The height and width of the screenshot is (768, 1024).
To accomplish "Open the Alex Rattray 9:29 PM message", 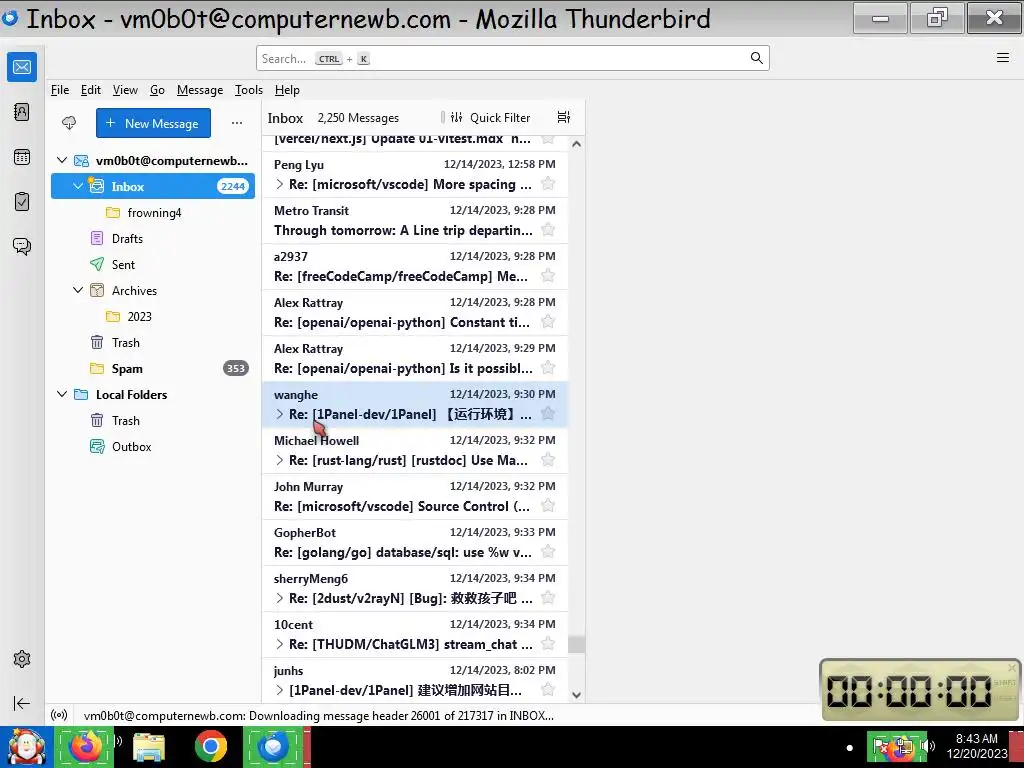I will [415, 359].
